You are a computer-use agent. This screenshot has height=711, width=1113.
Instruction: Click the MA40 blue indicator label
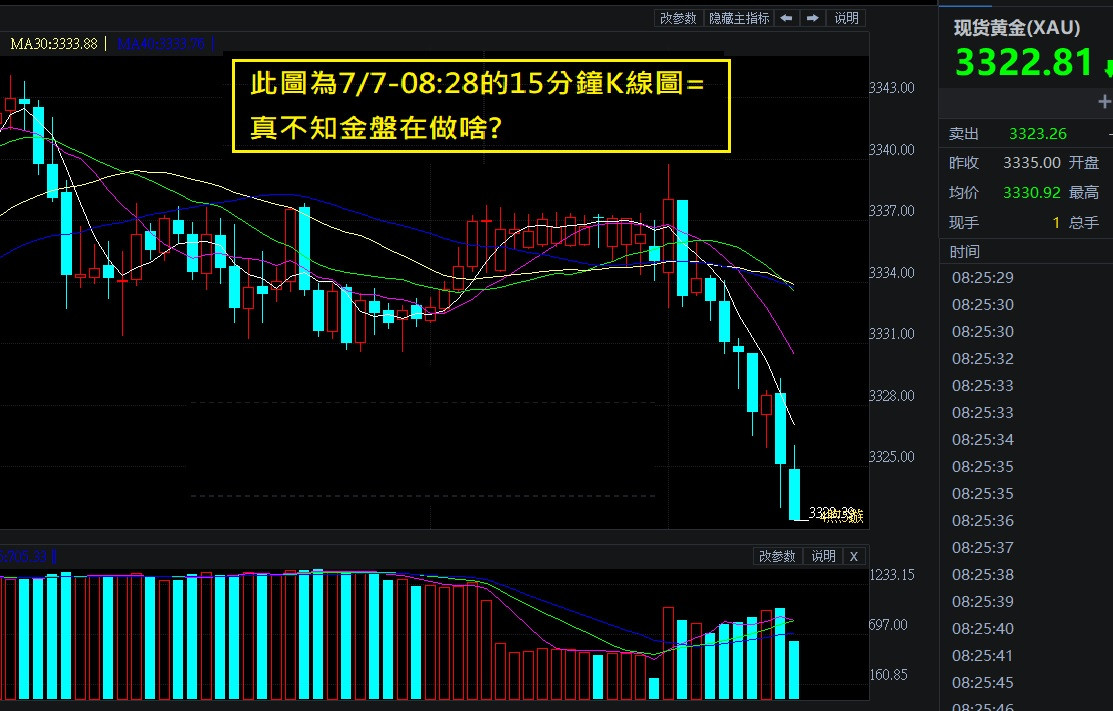coord(161,44)
